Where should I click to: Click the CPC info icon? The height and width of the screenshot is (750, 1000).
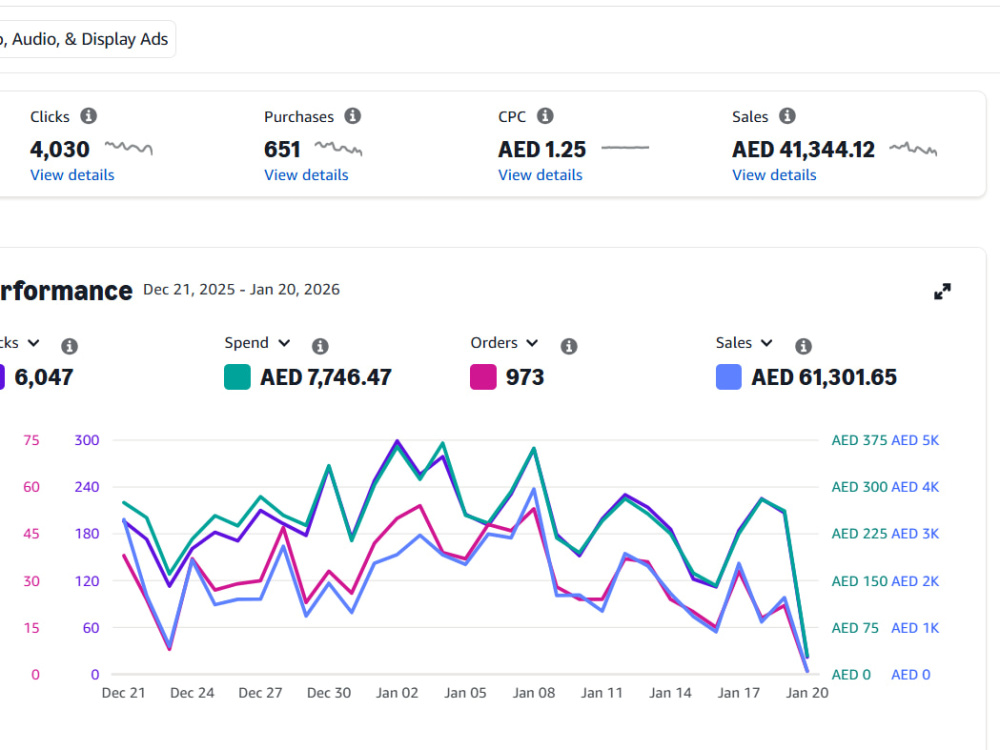click(x=545, y=116)
